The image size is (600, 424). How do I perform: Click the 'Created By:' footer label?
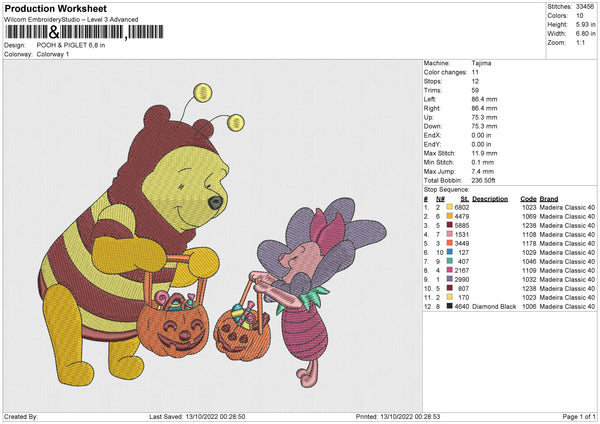21,416
